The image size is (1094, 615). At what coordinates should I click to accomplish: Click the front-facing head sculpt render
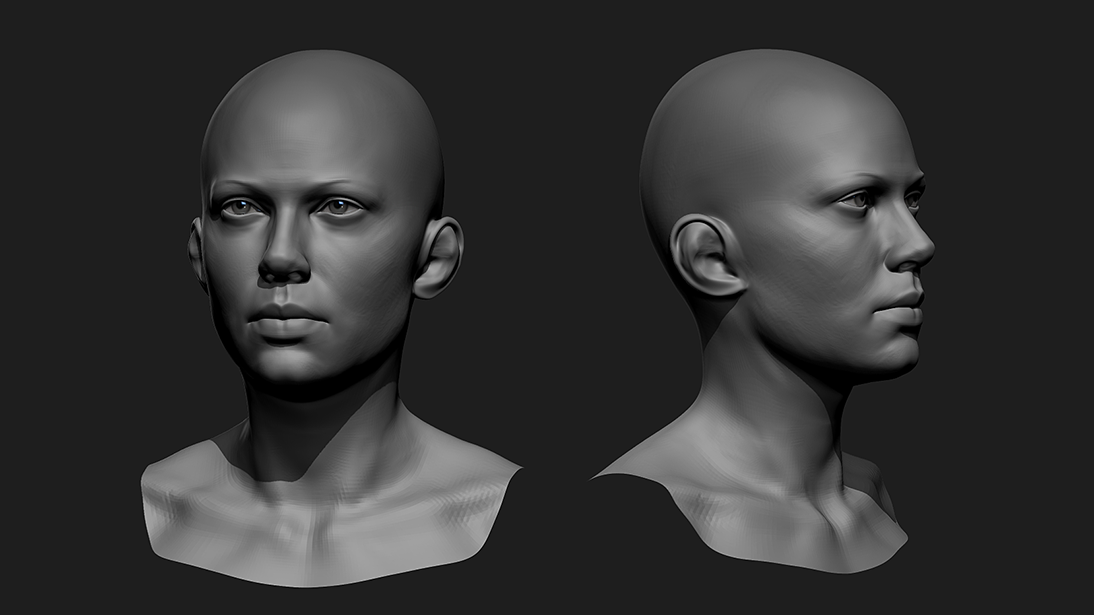point(331,318)
